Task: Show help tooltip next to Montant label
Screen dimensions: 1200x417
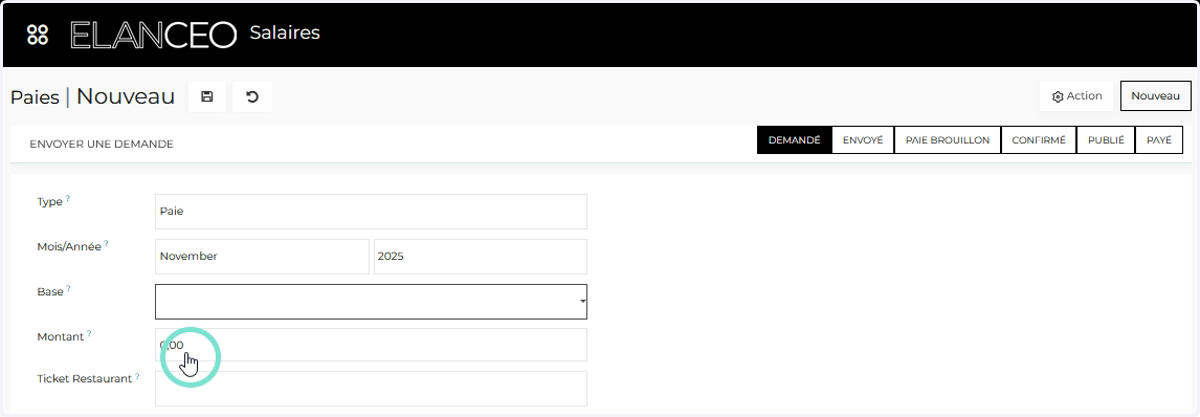Action: click(89, 334)
